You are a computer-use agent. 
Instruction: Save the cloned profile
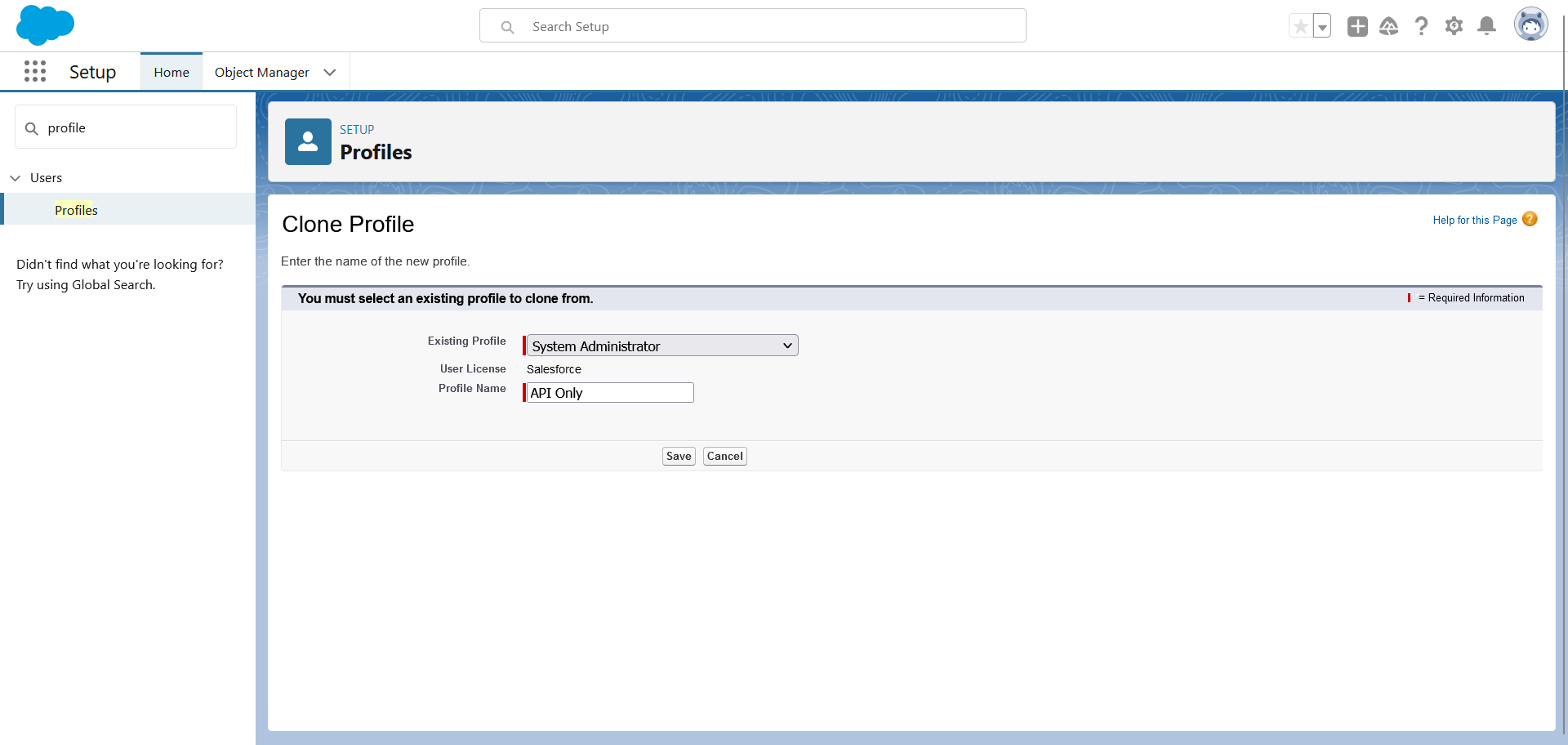(x=678, y=456)
